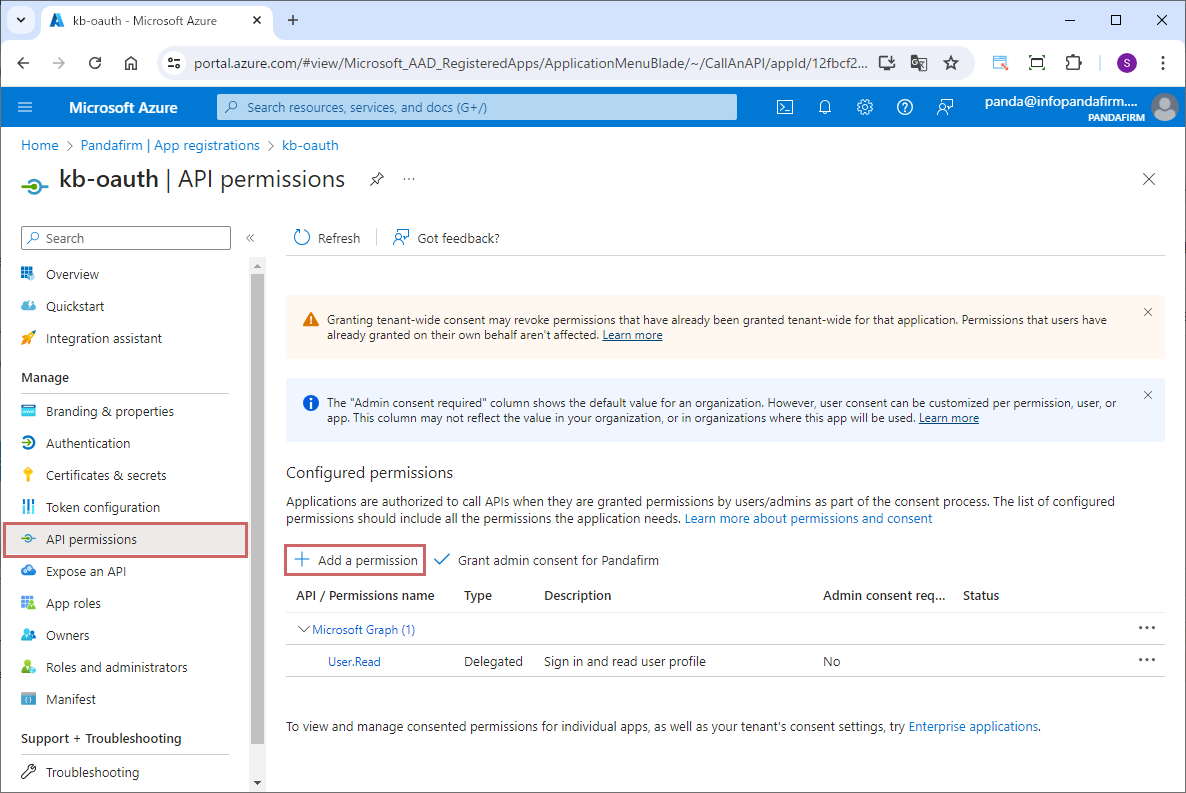
Task: Collapse the left sidebar menu
Action: (250, 238)
